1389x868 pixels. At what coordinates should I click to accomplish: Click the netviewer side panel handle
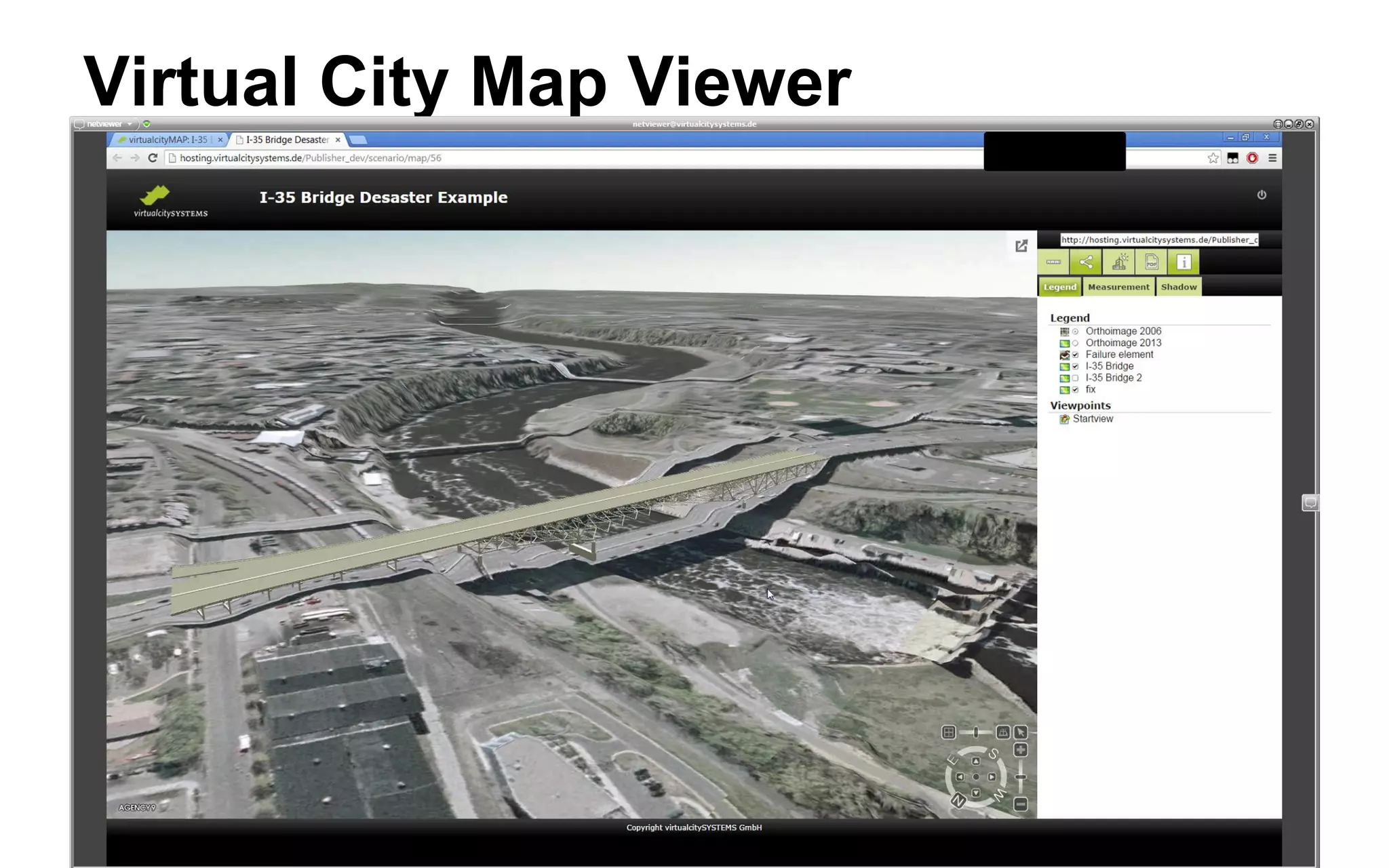(x=1310, y=502)
